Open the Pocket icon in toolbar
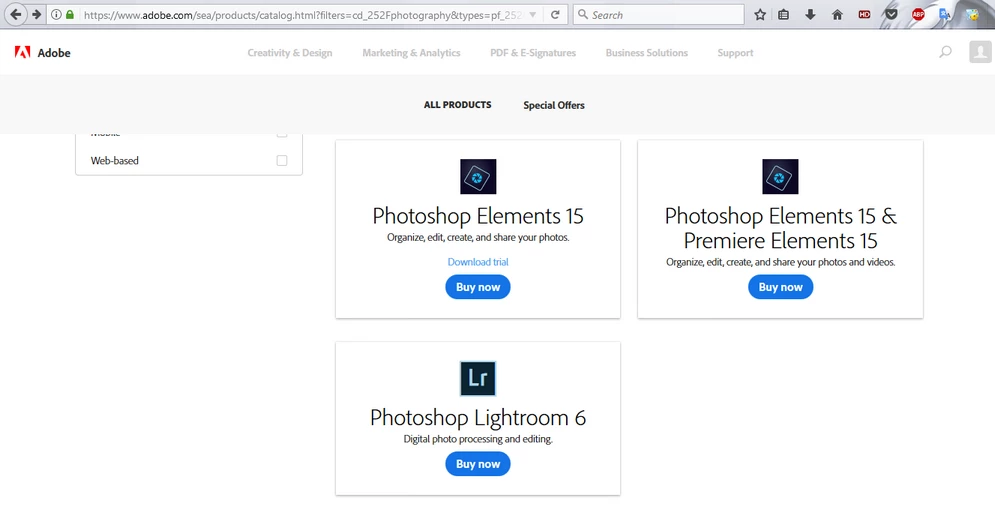This screenshot has width=995, height=516. tap(891, 15)
